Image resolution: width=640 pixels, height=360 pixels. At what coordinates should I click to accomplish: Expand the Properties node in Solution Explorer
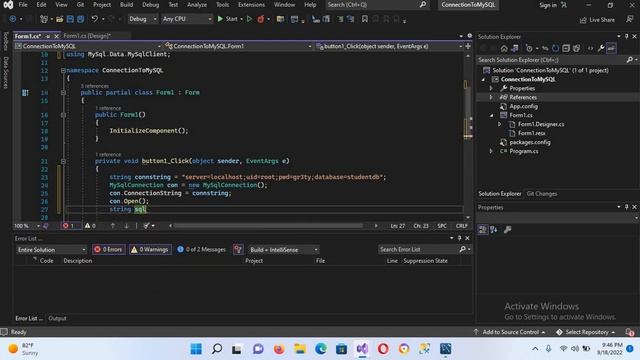click(491, 88)
